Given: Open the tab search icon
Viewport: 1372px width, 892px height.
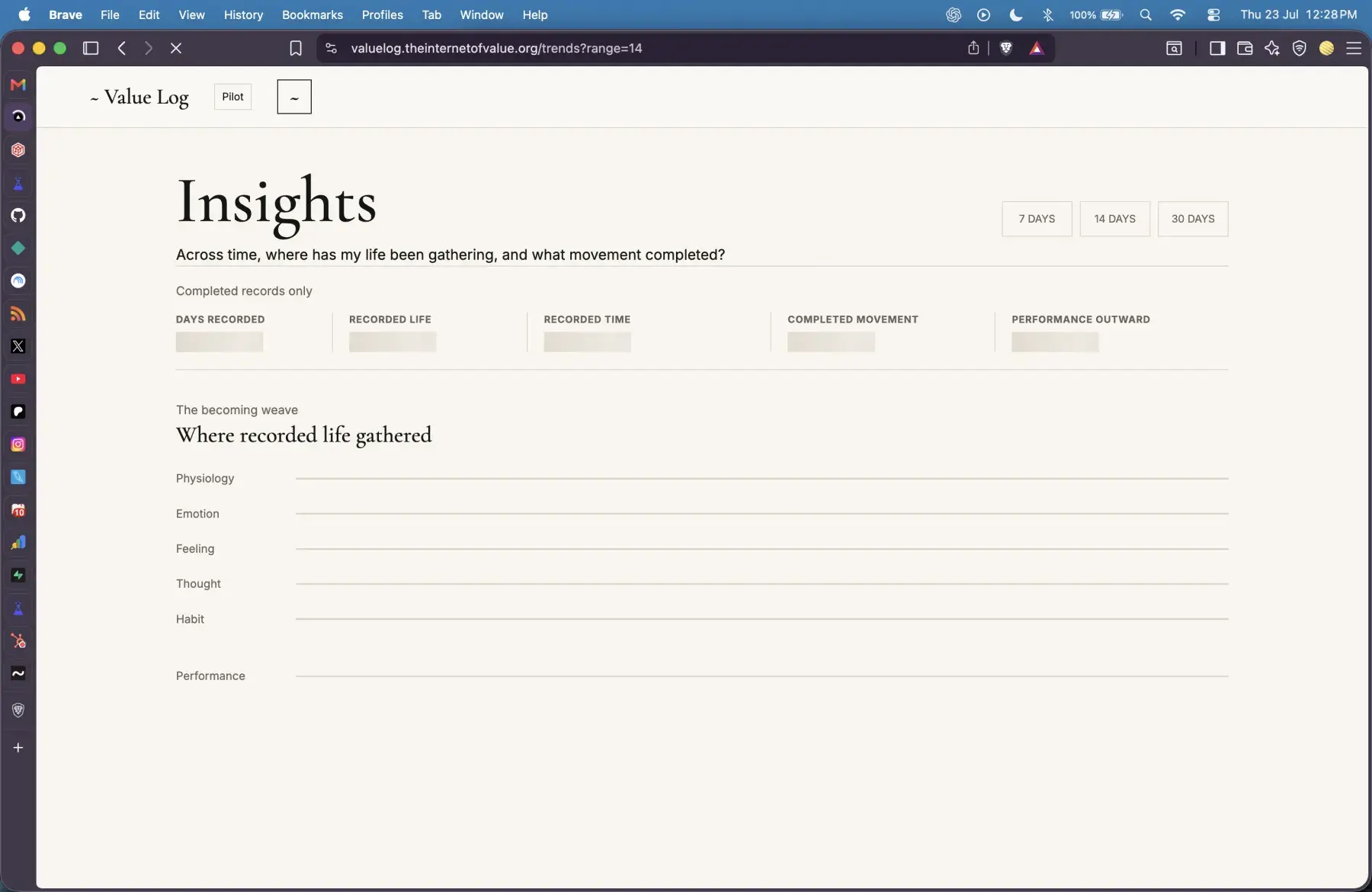Looking at the screenshot, I should [x=1175, y=48].
